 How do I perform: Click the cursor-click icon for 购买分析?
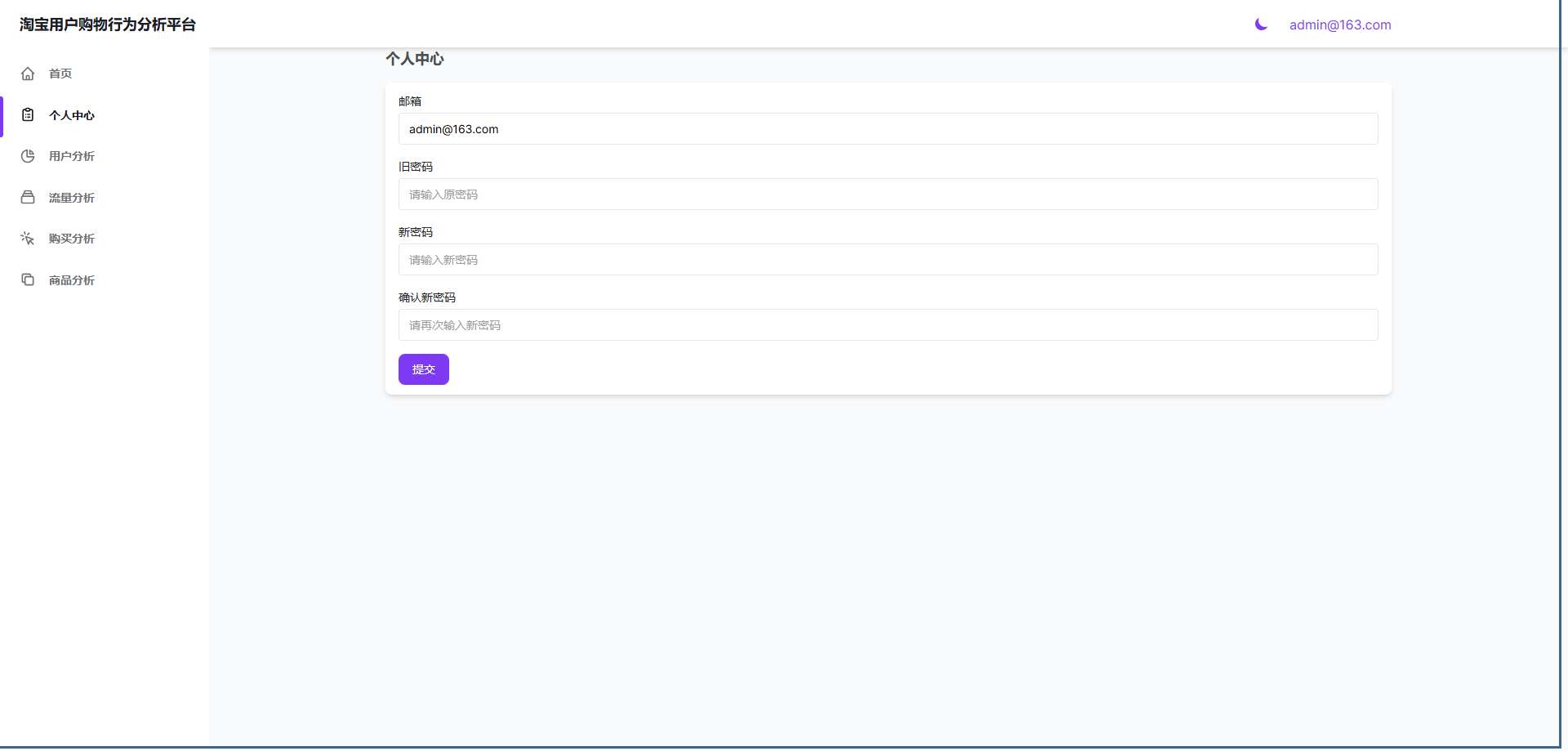click(x=28, y=239)
